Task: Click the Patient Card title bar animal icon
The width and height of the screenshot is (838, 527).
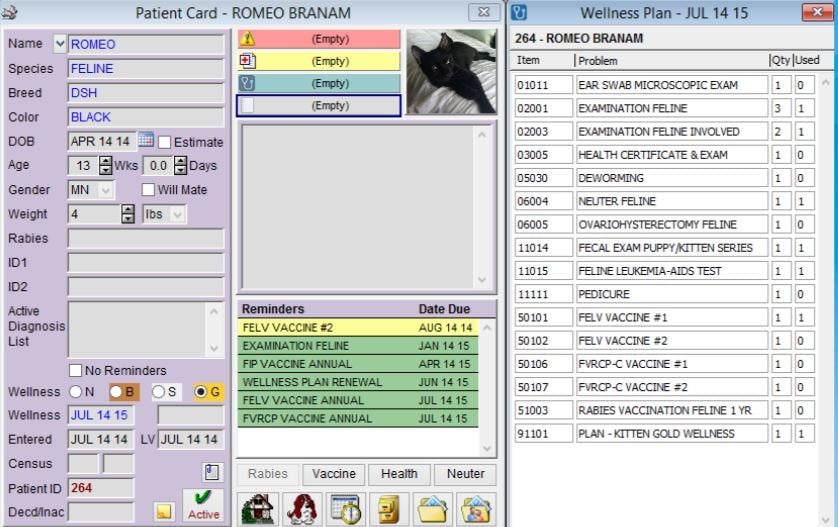Action: click(x=10, y=12)
